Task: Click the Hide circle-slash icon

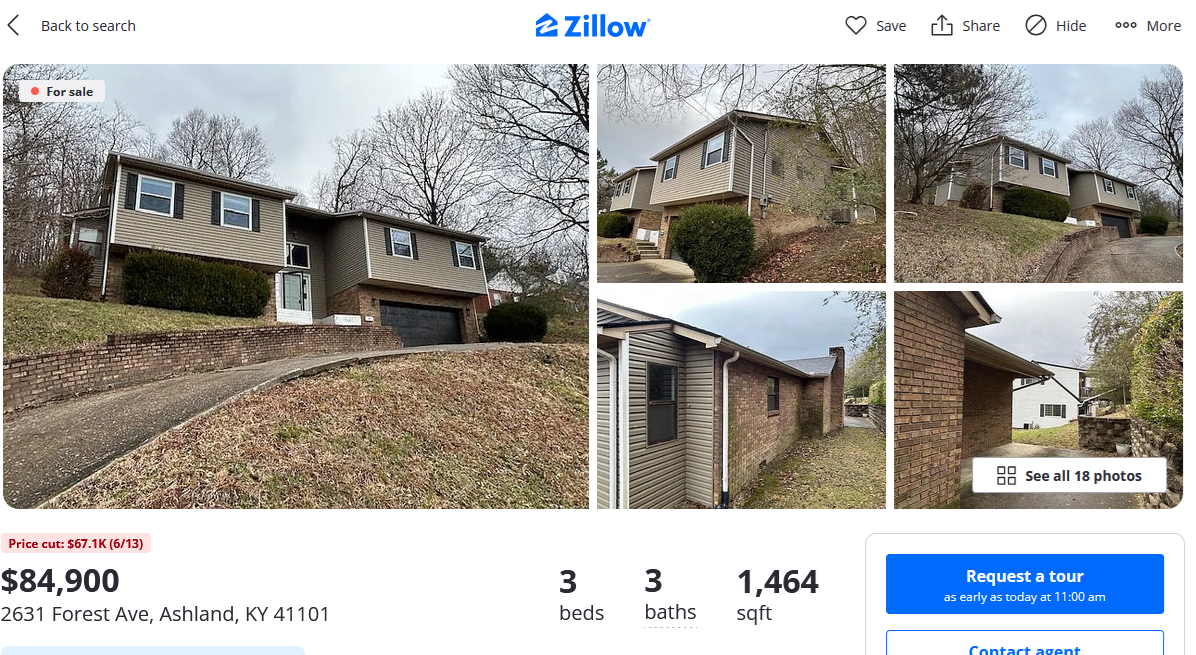Action: [x=1036, y=25]
